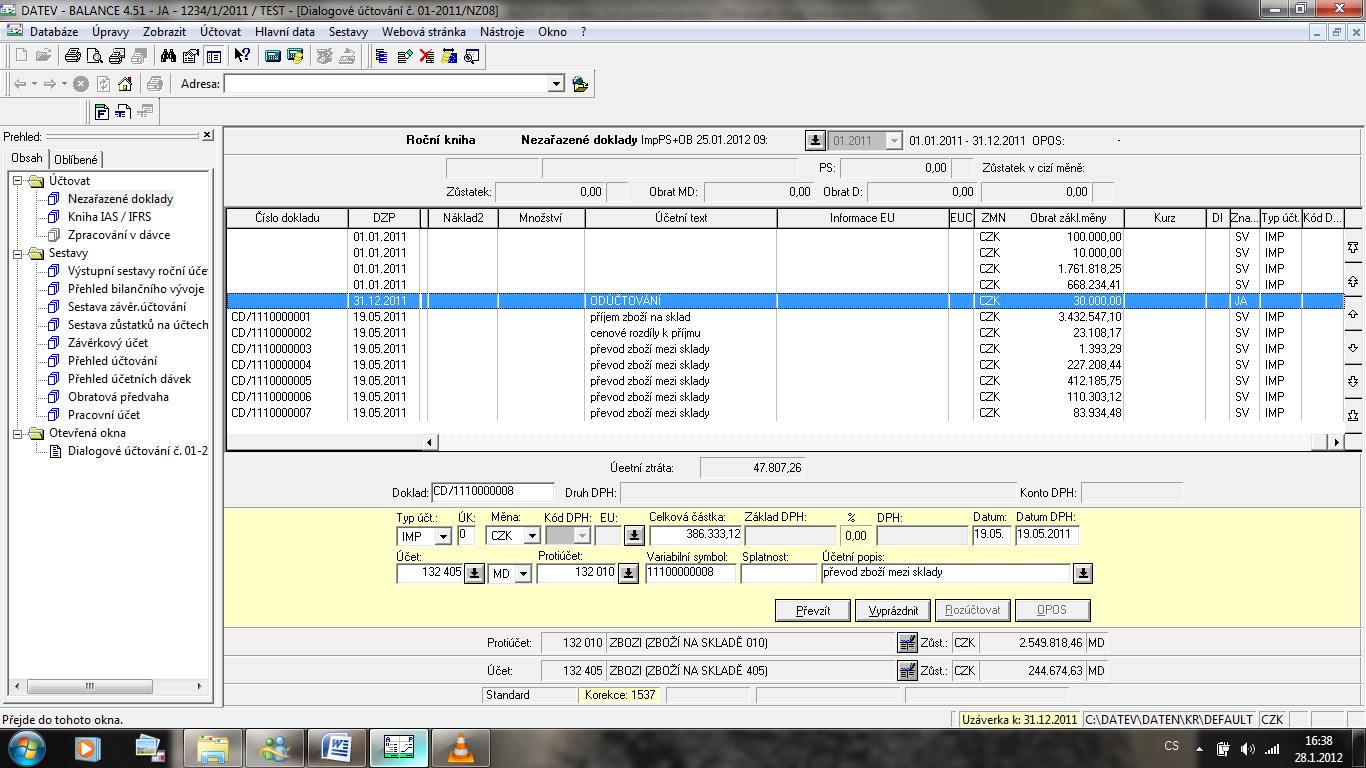Click the Účet 132 405 lookup arrow button

point(475,574)
